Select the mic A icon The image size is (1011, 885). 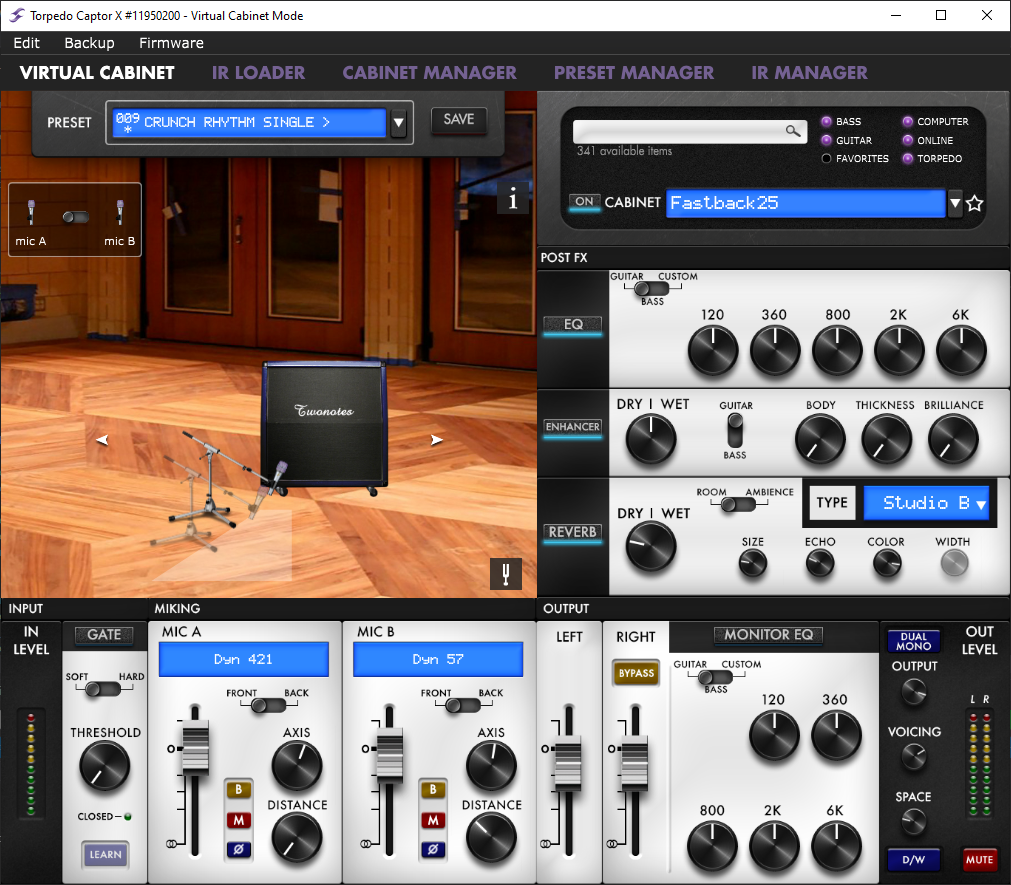tap(31, 213)
